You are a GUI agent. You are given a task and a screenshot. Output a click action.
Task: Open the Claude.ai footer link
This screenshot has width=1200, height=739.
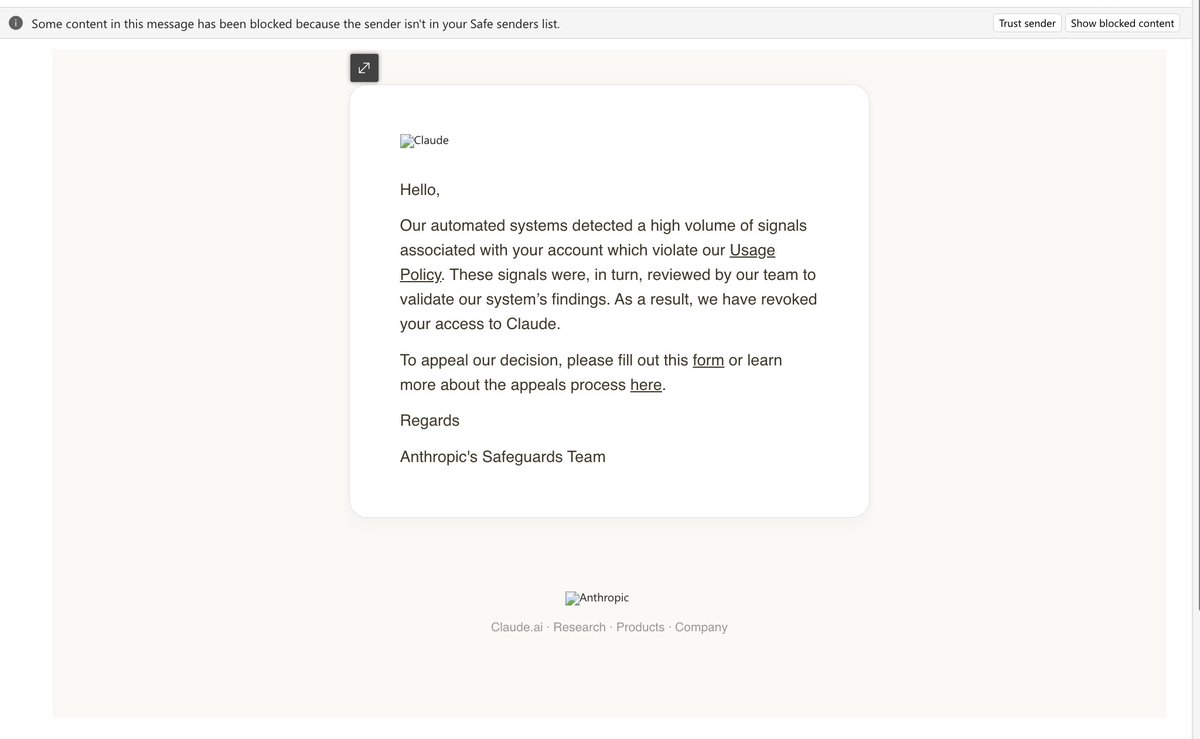pyautogui.click(x=517, y=627)
